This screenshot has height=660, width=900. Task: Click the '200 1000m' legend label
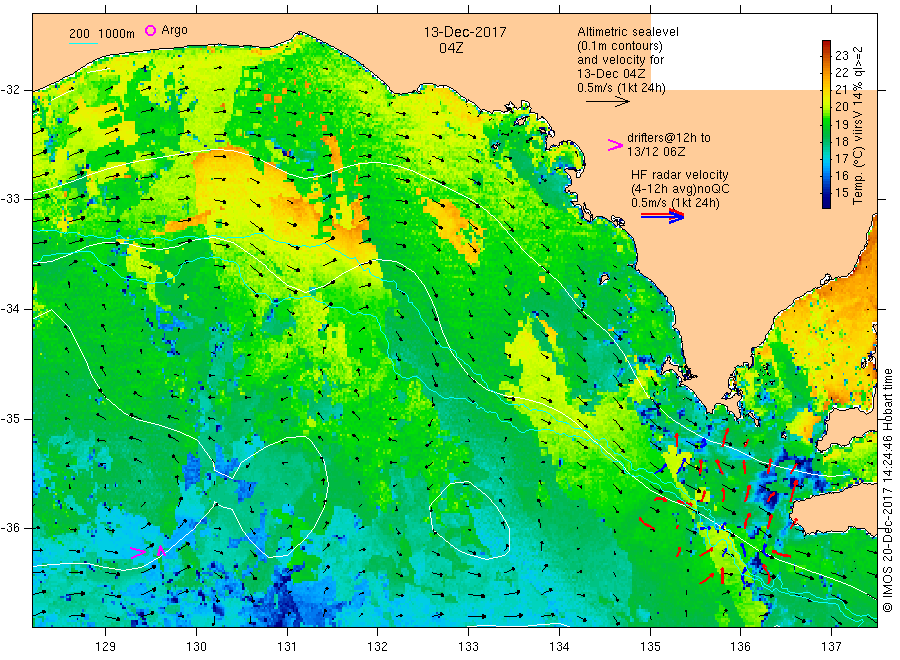point(102,34)
